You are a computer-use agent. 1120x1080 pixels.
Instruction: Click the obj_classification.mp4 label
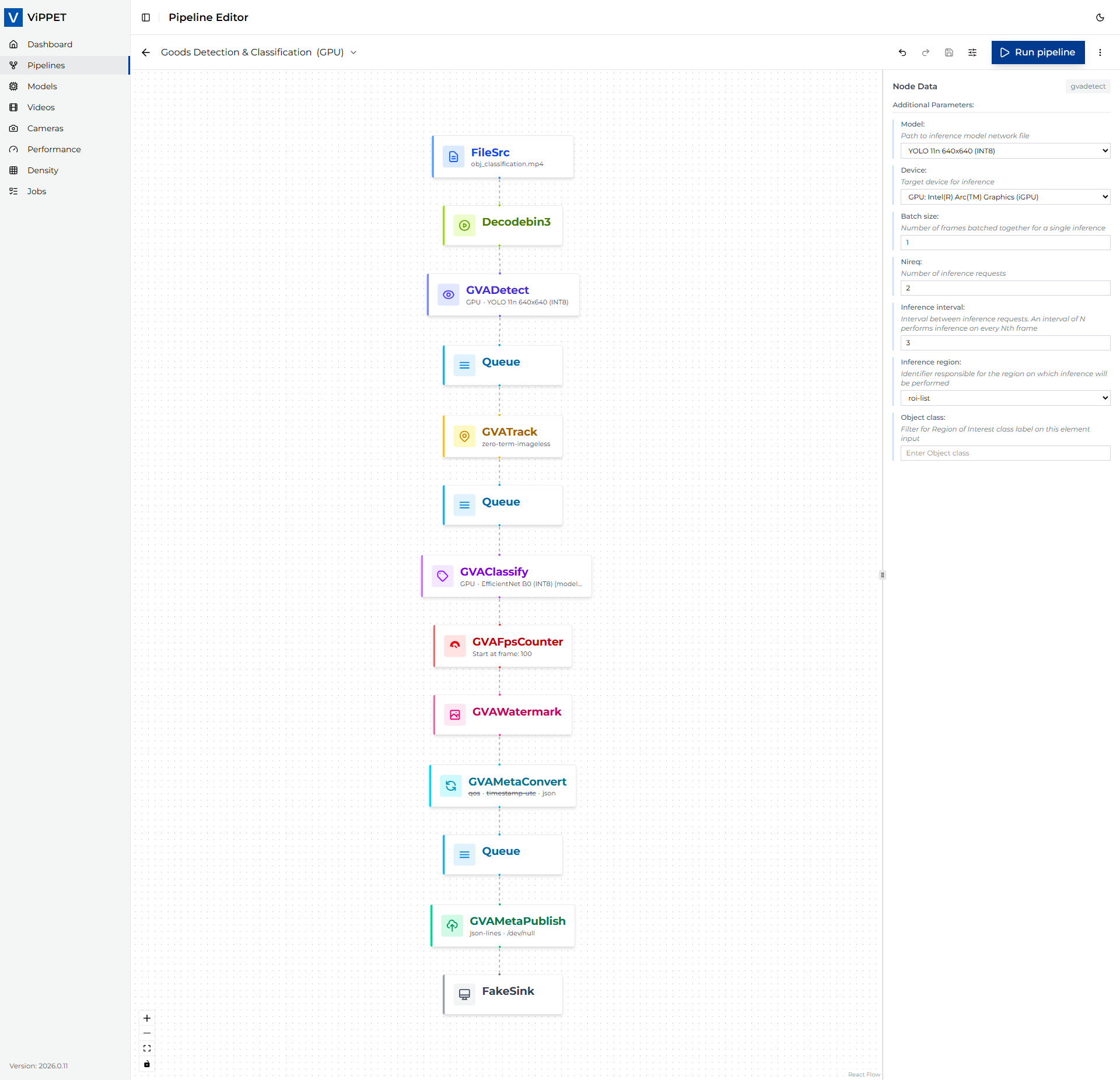(507, 164)
